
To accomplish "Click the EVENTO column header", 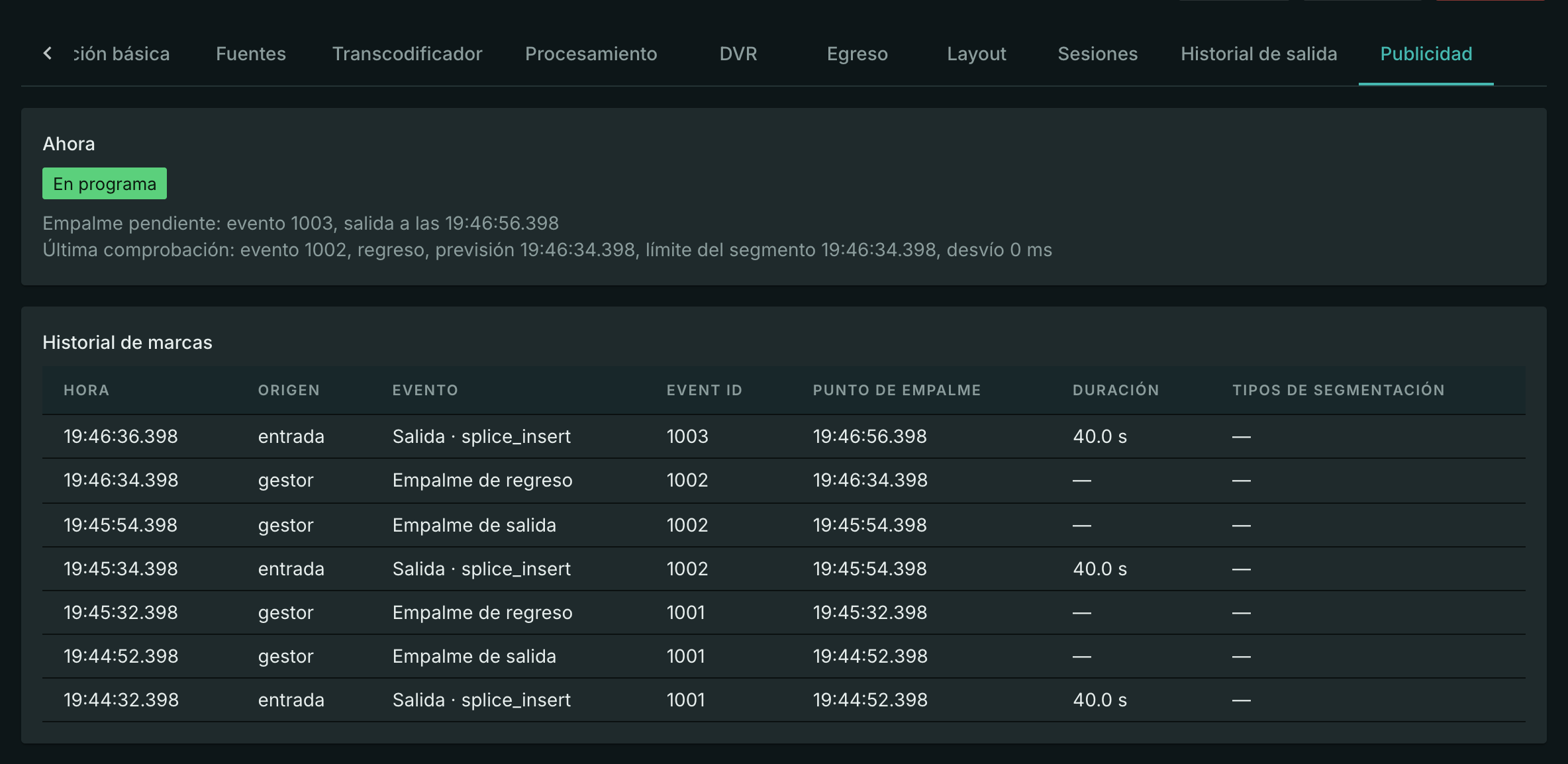I will point(425,390).
